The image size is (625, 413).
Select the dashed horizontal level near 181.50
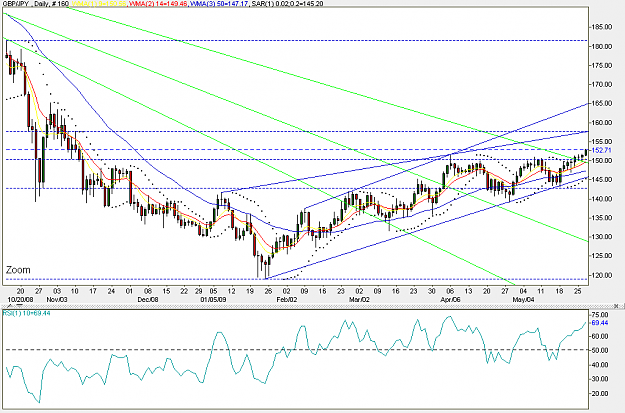point(296,41)
